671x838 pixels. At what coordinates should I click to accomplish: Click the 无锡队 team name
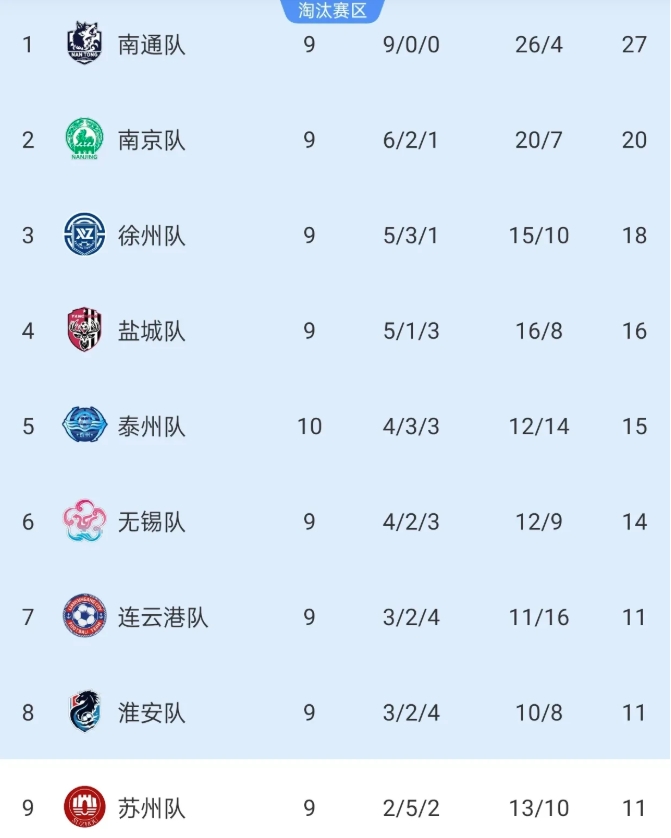152,522
